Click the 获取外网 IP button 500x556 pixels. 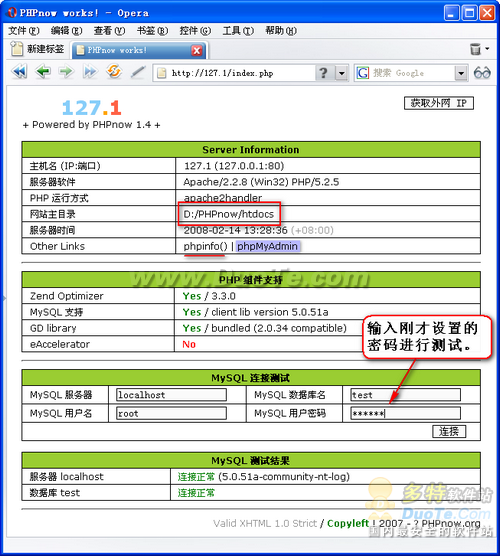click(x=439, y=103)
